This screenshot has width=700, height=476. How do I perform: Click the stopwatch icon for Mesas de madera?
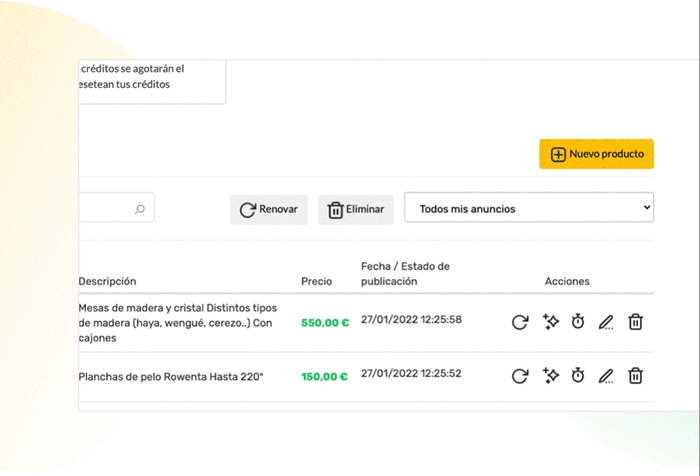(578, 322)
